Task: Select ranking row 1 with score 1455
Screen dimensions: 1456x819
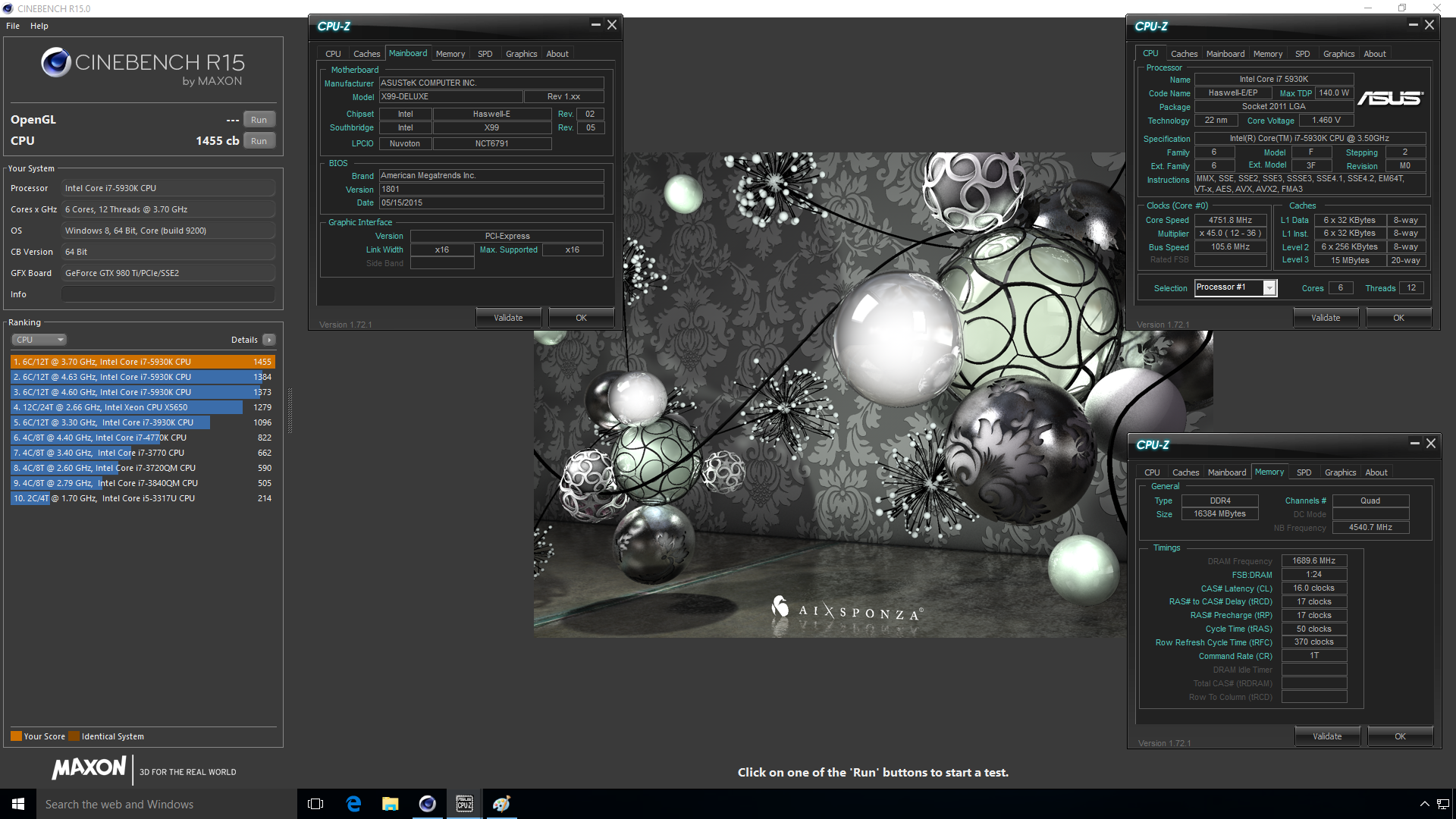Action: (143, 362)
